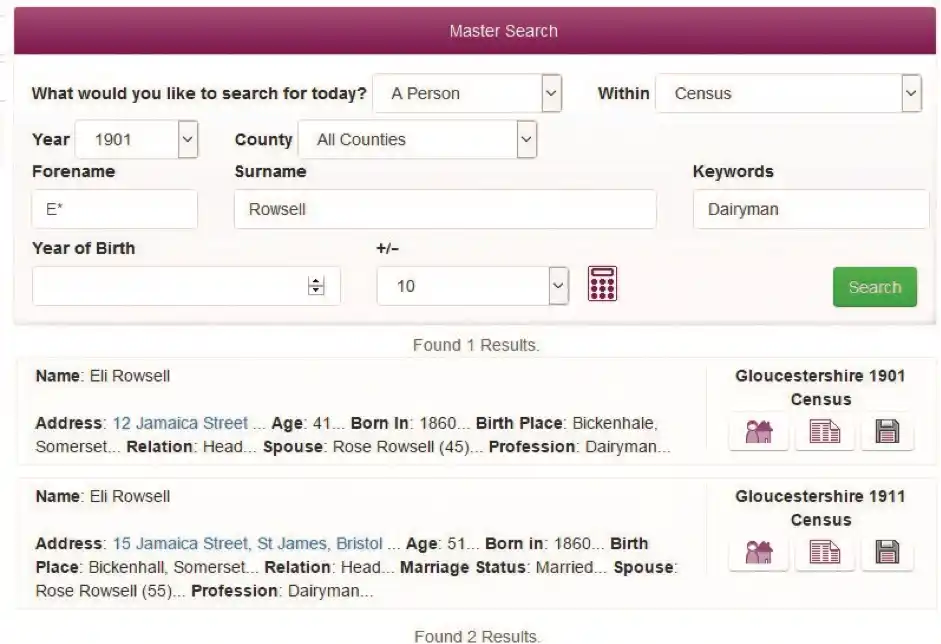Expand the All Counties dropdown
The width and height of the screenshot is (941, 644).
coord(417,140)
